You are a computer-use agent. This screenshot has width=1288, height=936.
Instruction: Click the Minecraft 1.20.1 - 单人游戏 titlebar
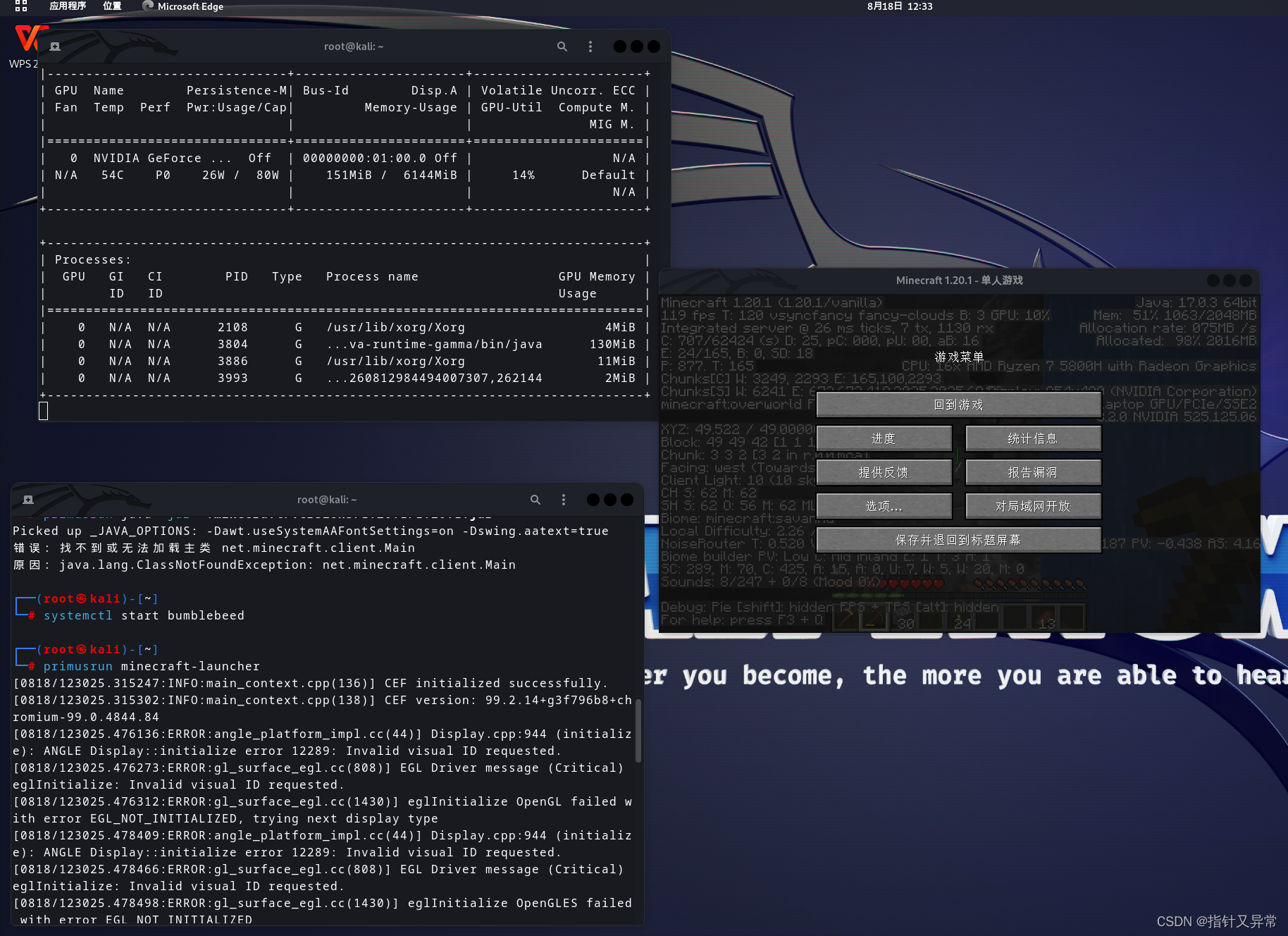959,281
